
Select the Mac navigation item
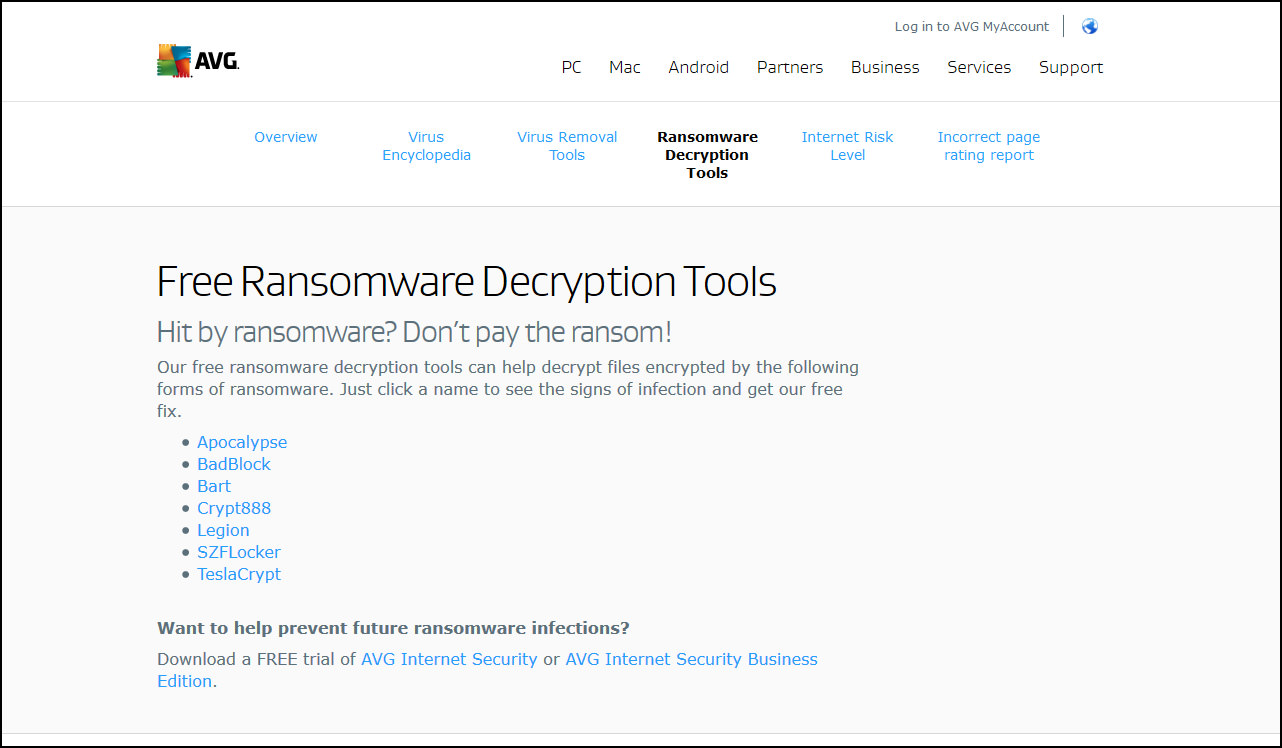point(624,67)
